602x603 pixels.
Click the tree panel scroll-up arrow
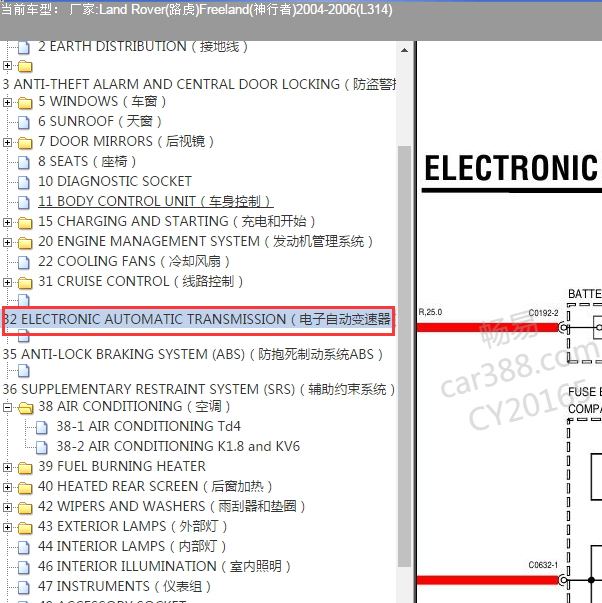404,50
